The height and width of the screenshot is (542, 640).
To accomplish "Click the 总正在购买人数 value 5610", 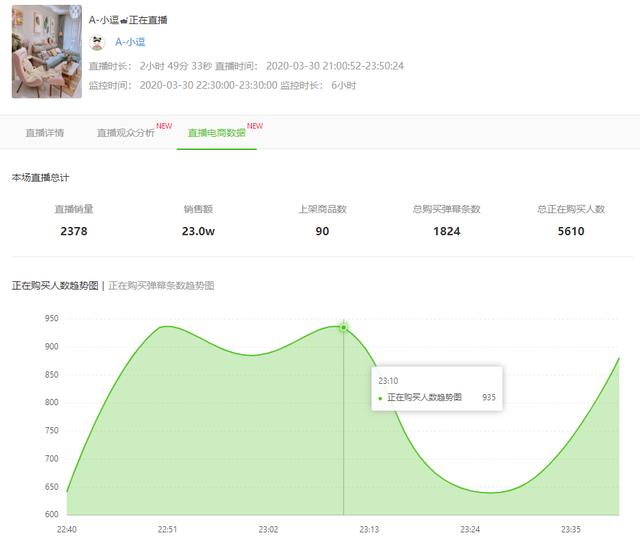I will pyautogui.click(x=571, y=231).
